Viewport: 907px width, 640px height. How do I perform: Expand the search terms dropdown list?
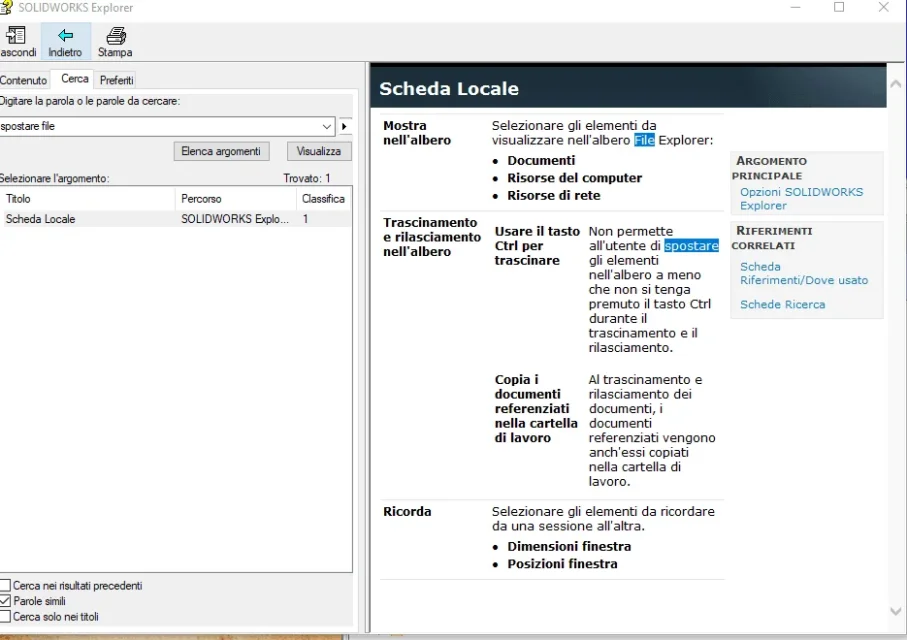[x=327, y=126]
